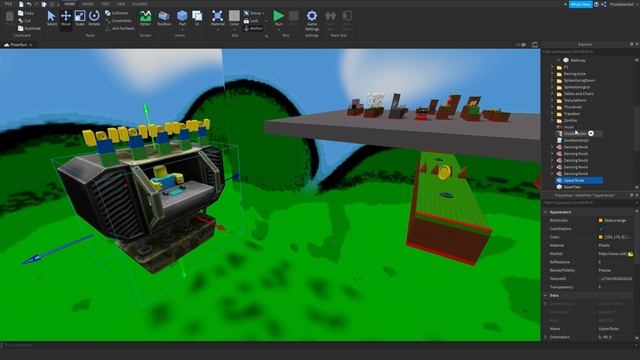640x360 pixels.
Task: Expand the Zombie folder
Action: (x=552, y=120)
